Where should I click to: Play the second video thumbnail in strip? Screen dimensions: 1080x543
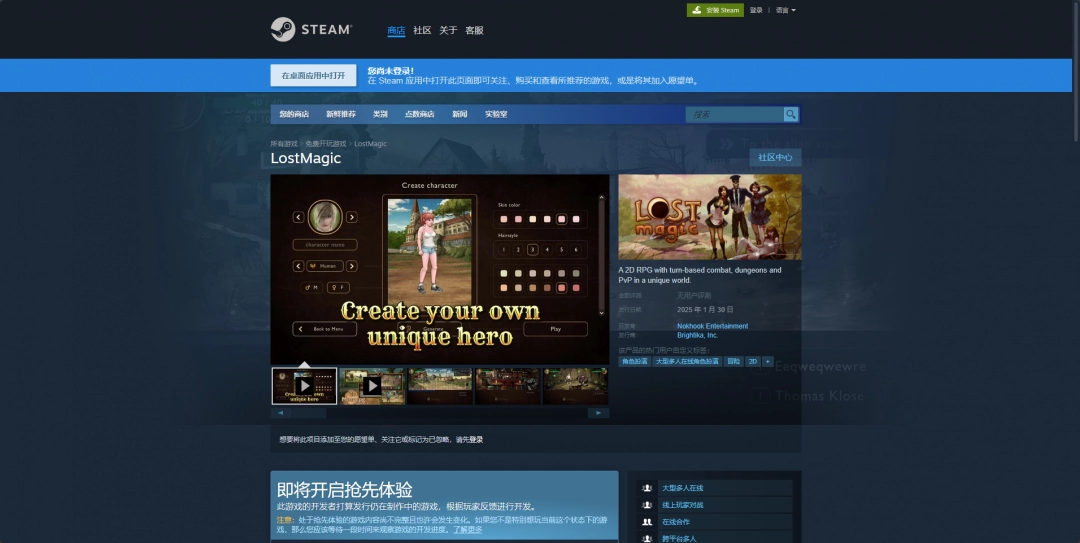click(372, 386)
